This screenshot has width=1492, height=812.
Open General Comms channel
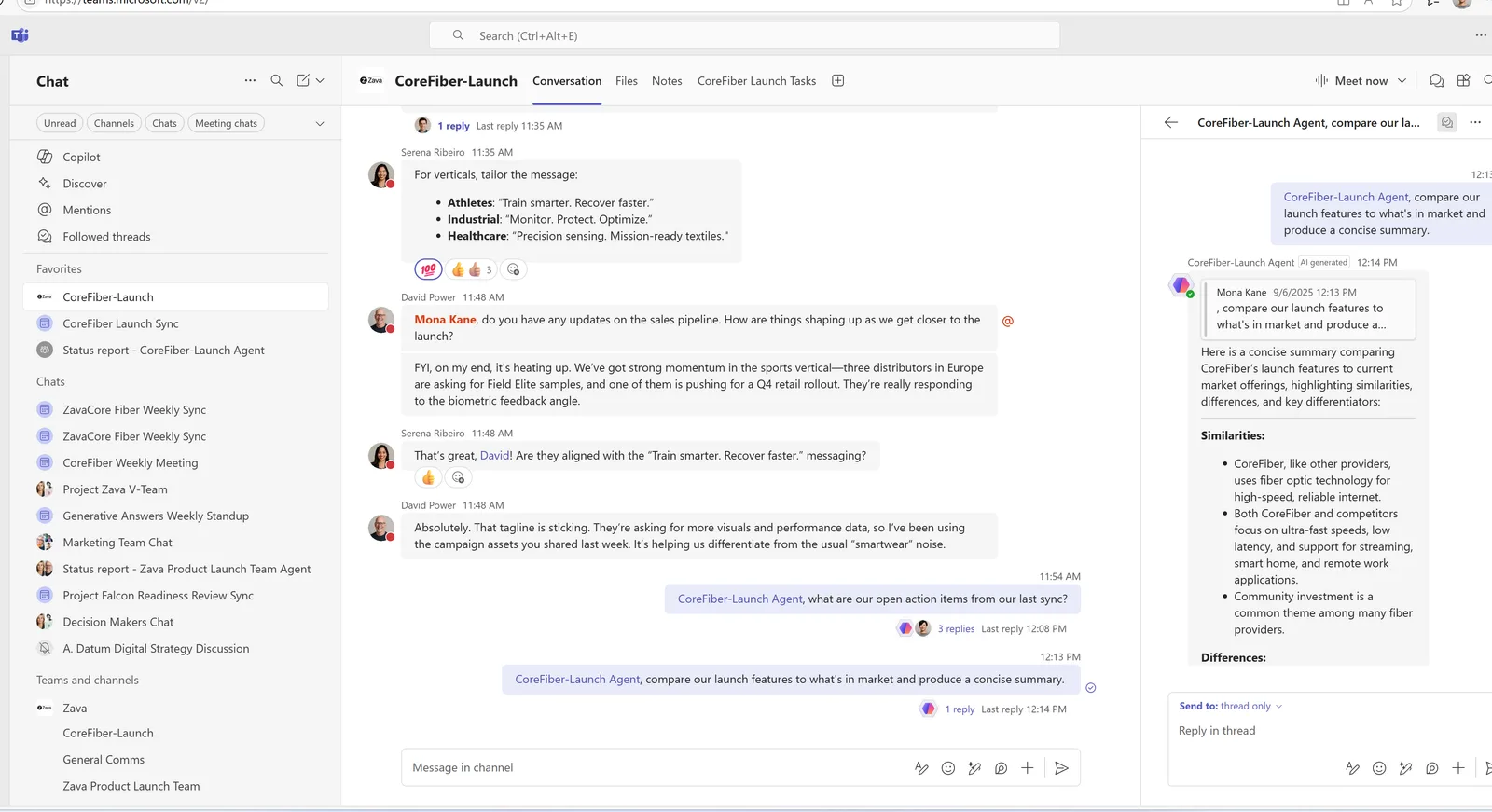coord(175,760)
